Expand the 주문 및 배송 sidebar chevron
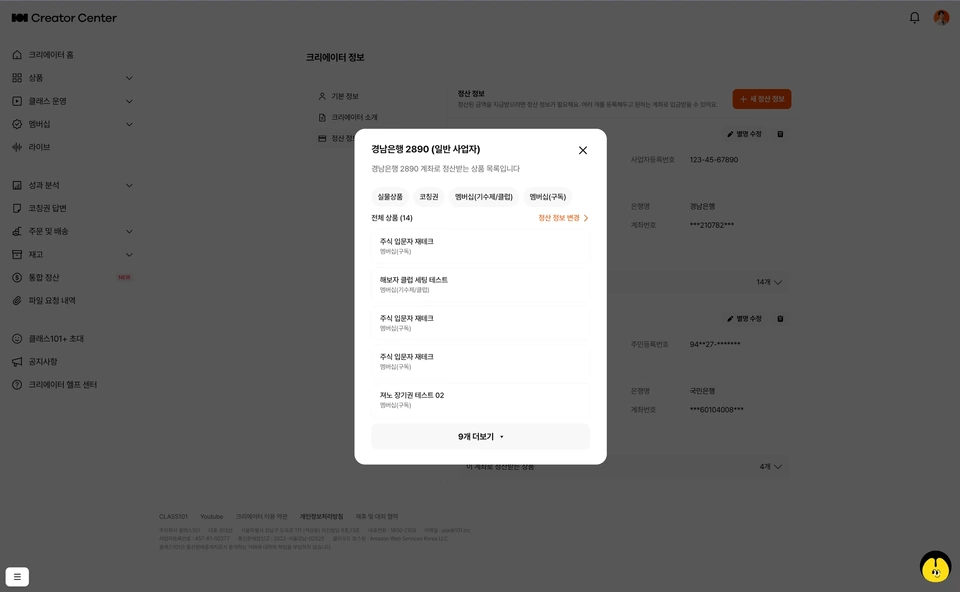This screenshot has width=960, height=592. click(129, 231)
